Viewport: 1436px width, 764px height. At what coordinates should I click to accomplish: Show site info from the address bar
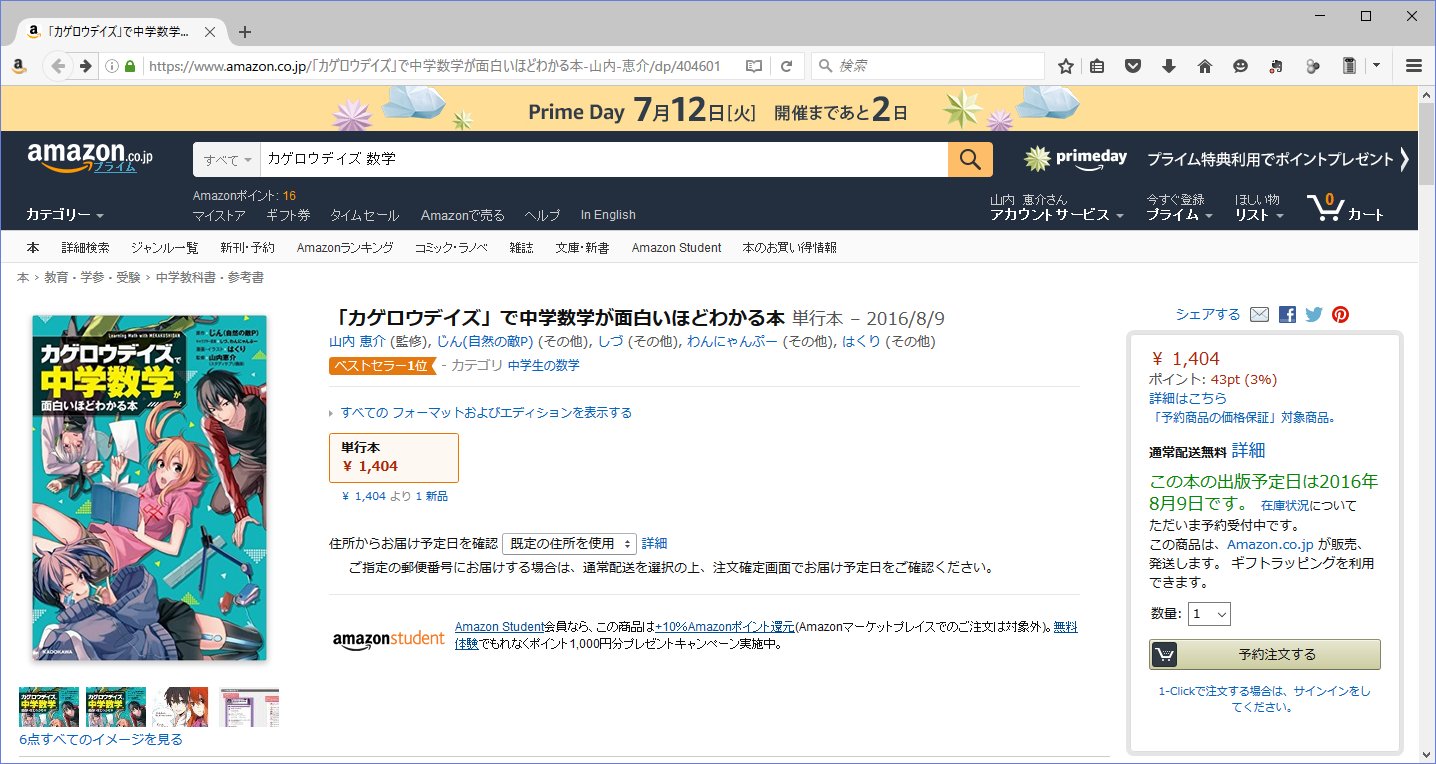point(112,66)
